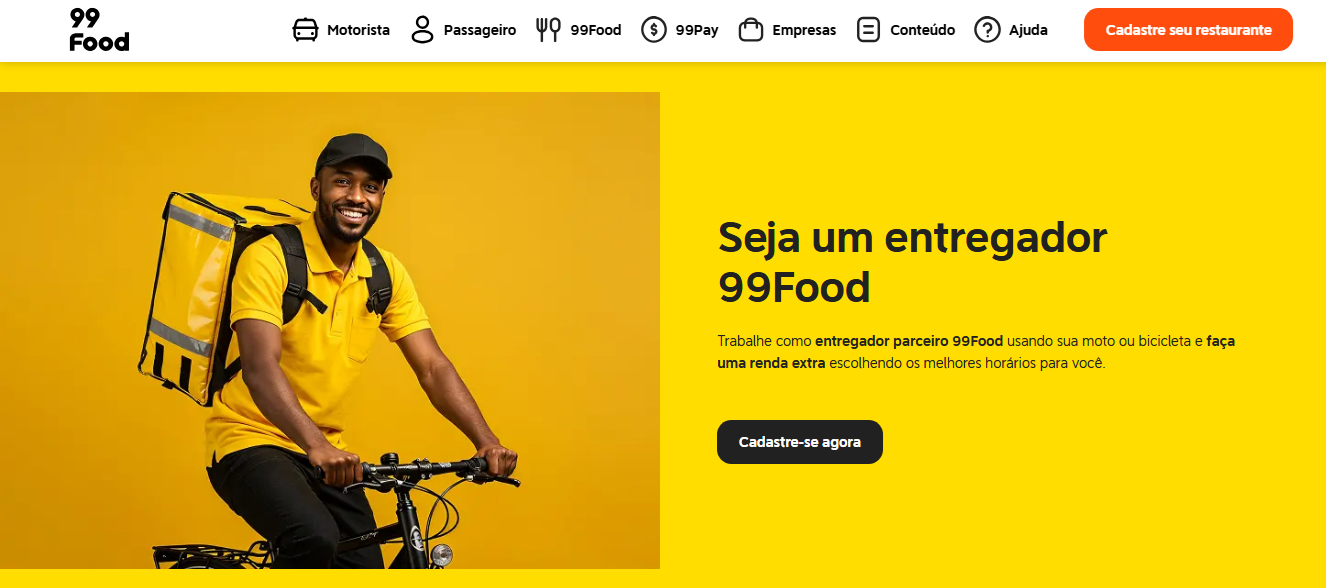The height and width of the screenshot is (588, 1326).
Task: Click the delivery cyclist hero image
Action: click(x=330, y=330)
